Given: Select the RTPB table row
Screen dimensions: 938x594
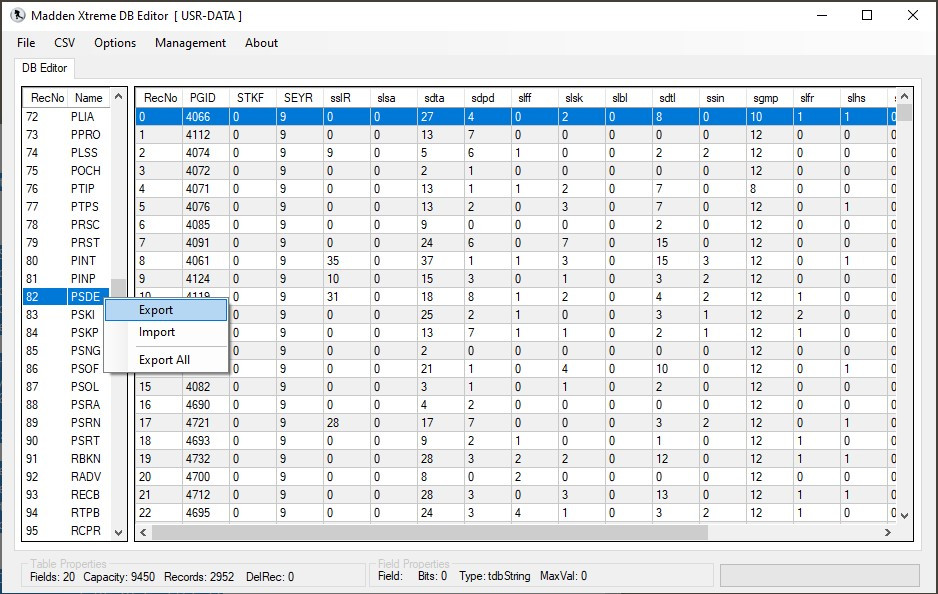Looking at the screenshot, I should pyautogui.click(x=67, y=513).
